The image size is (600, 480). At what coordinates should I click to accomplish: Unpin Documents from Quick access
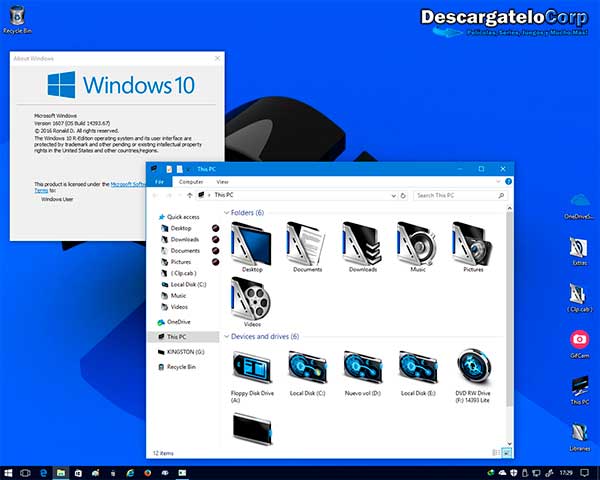tap(216, 251)
